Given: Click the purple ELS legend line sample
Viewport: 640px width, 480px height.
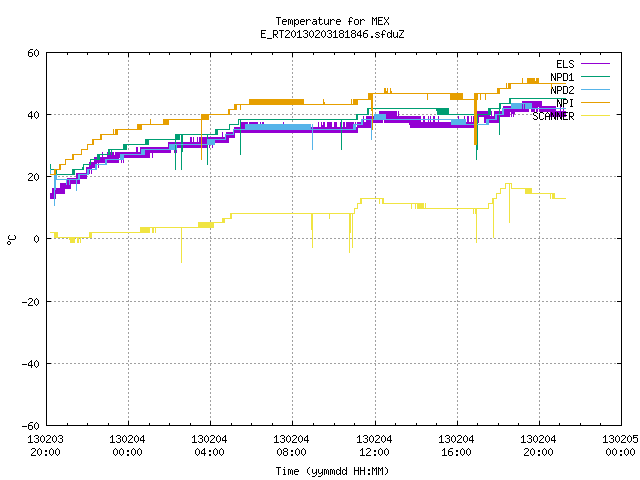Looking at the screenshot, I should [595, 64].
